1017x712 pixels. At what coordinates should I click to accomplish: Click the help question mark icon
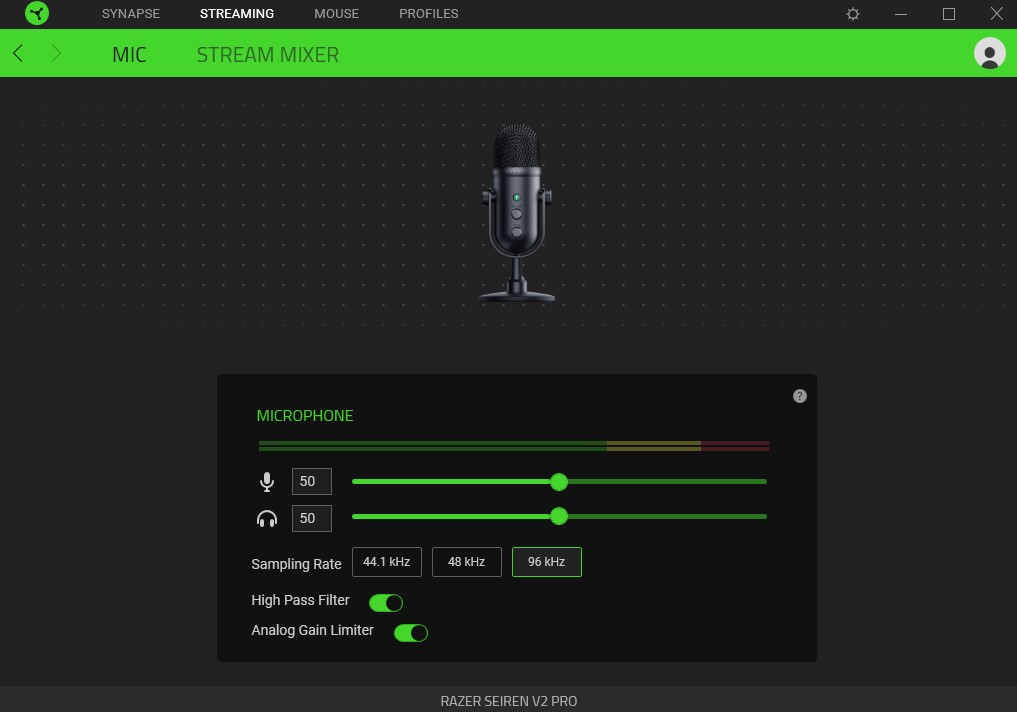point(799,396)
